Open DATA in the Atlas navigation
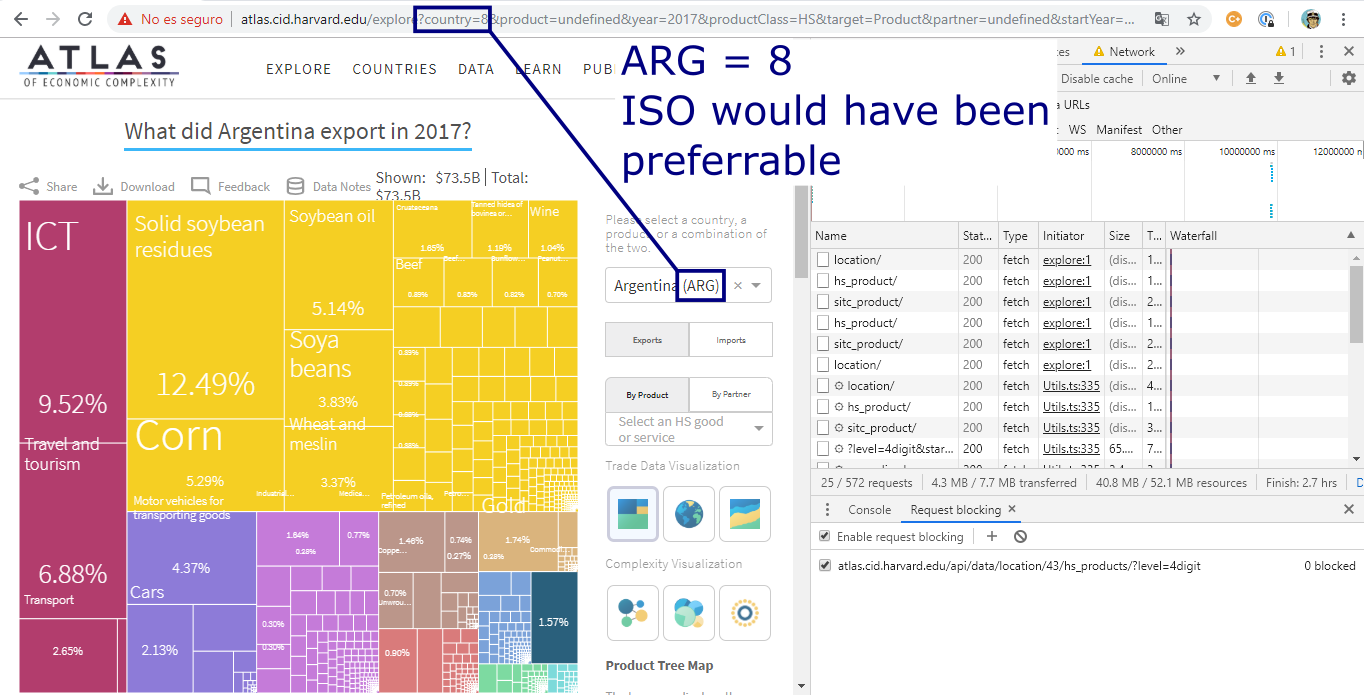 476,69
